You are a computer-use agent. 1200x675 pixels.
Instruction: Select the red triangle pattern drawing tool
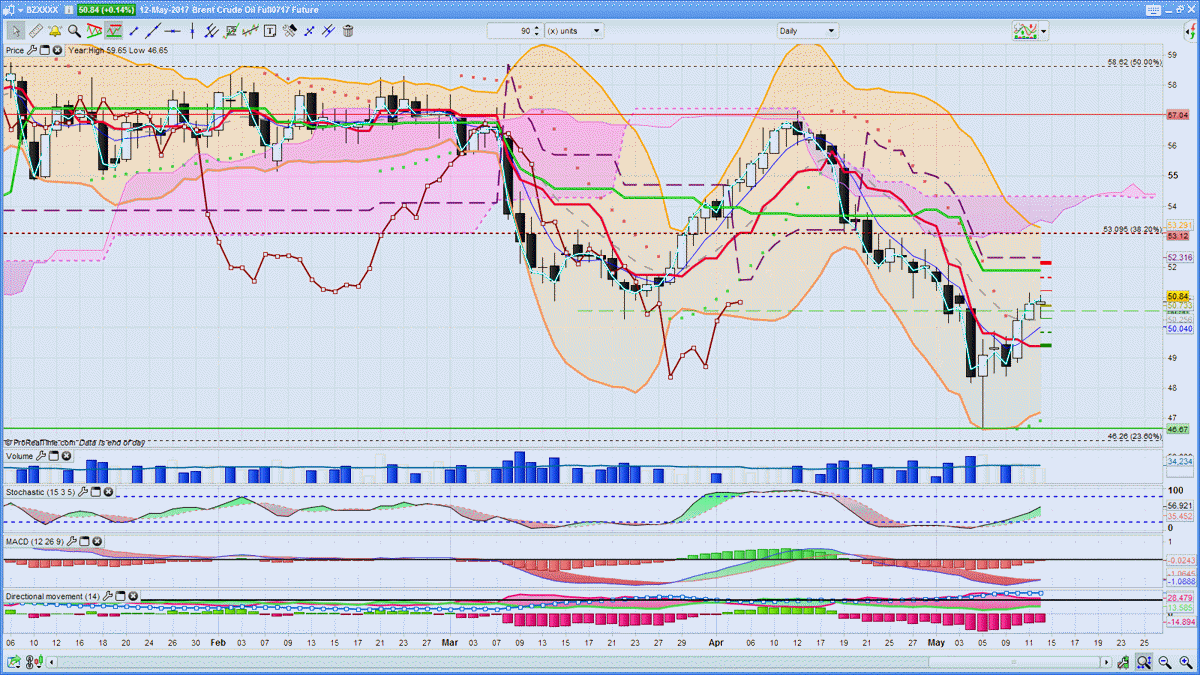tap(94, 31)
